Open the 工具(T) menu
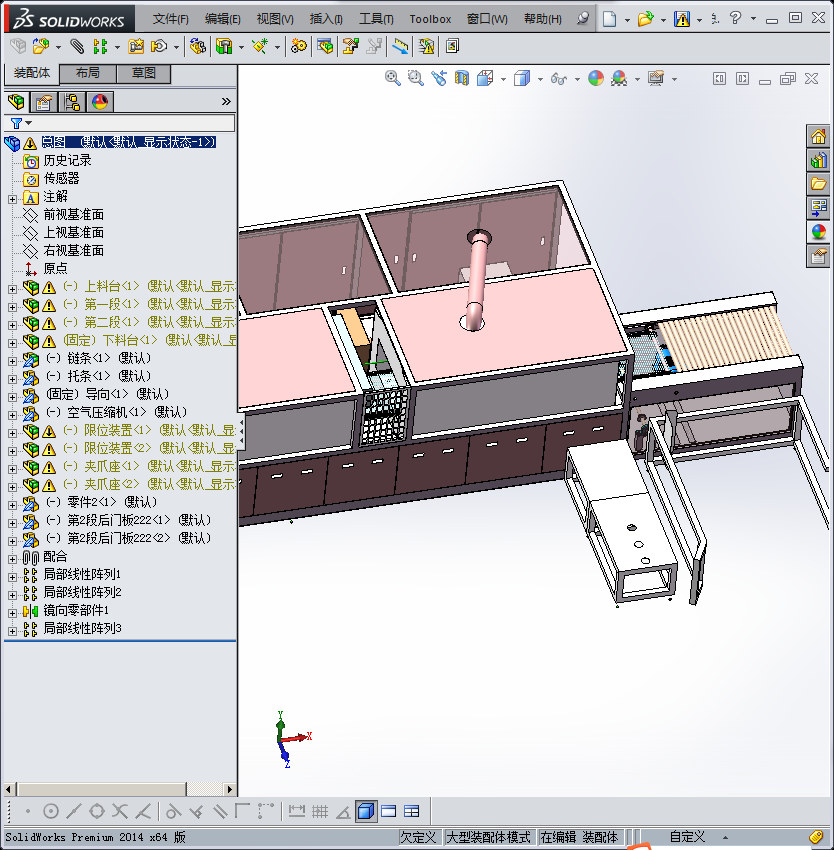The height and width of the screenshot is (850, 834). pos(376,19)
